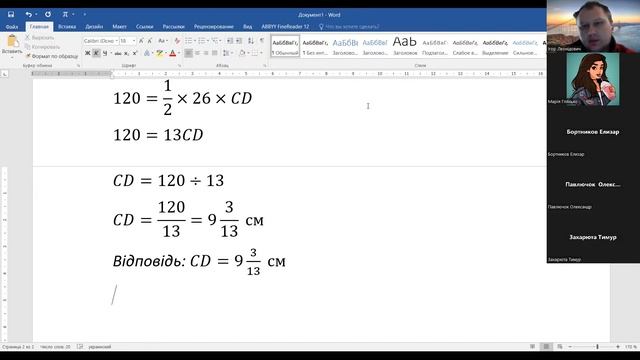The height and width of the screenshot is (360, 640).
Task: Open the font size dropdown
Action: (x=133, y=41)
